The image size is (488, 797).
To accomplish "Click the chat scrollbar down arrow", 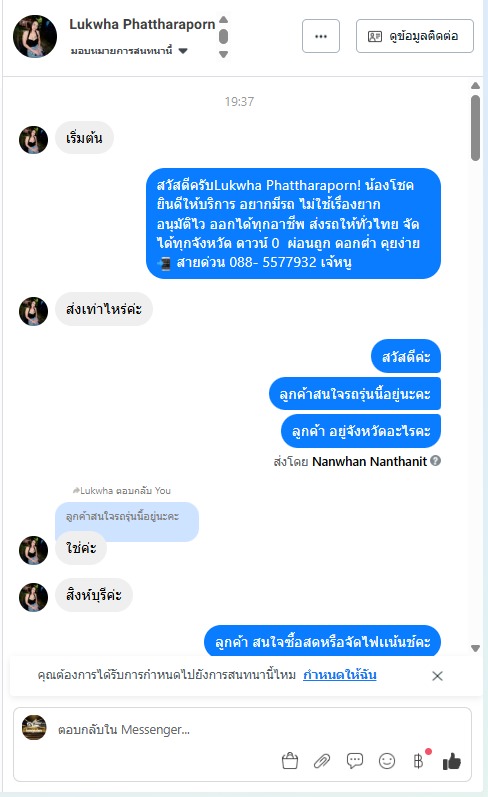I will pos(475,648).
